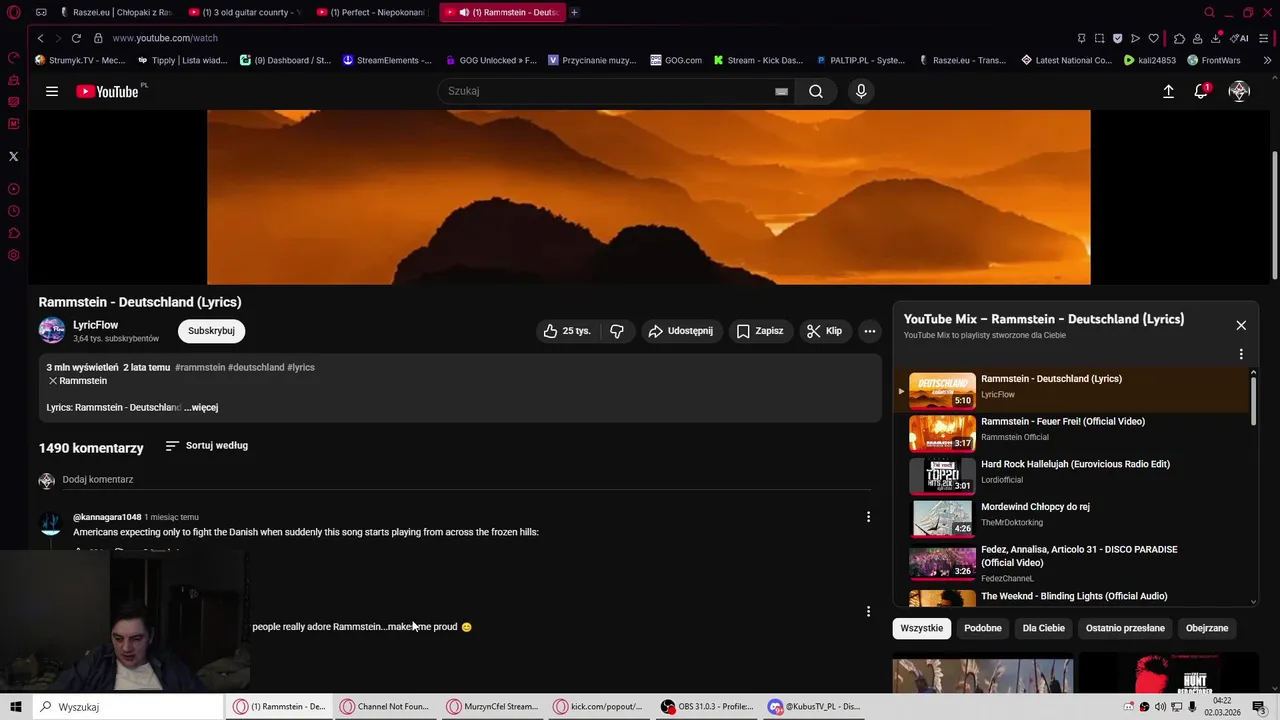
Task: Dislike the Rammstein video
Action: point(617,331)
